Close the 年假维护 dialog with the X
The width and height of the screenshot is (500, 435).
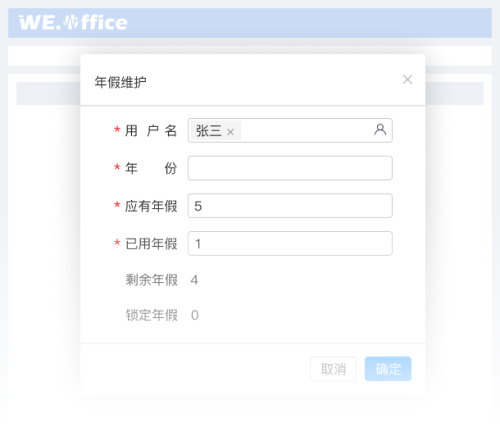(x=407, y=80)
